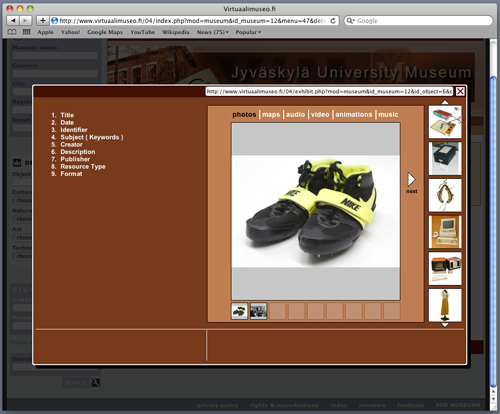Screen dimensions: 500x414
Task: Open Top Sites grid icon
Action: pyautogui.click(x=26, y=32)
